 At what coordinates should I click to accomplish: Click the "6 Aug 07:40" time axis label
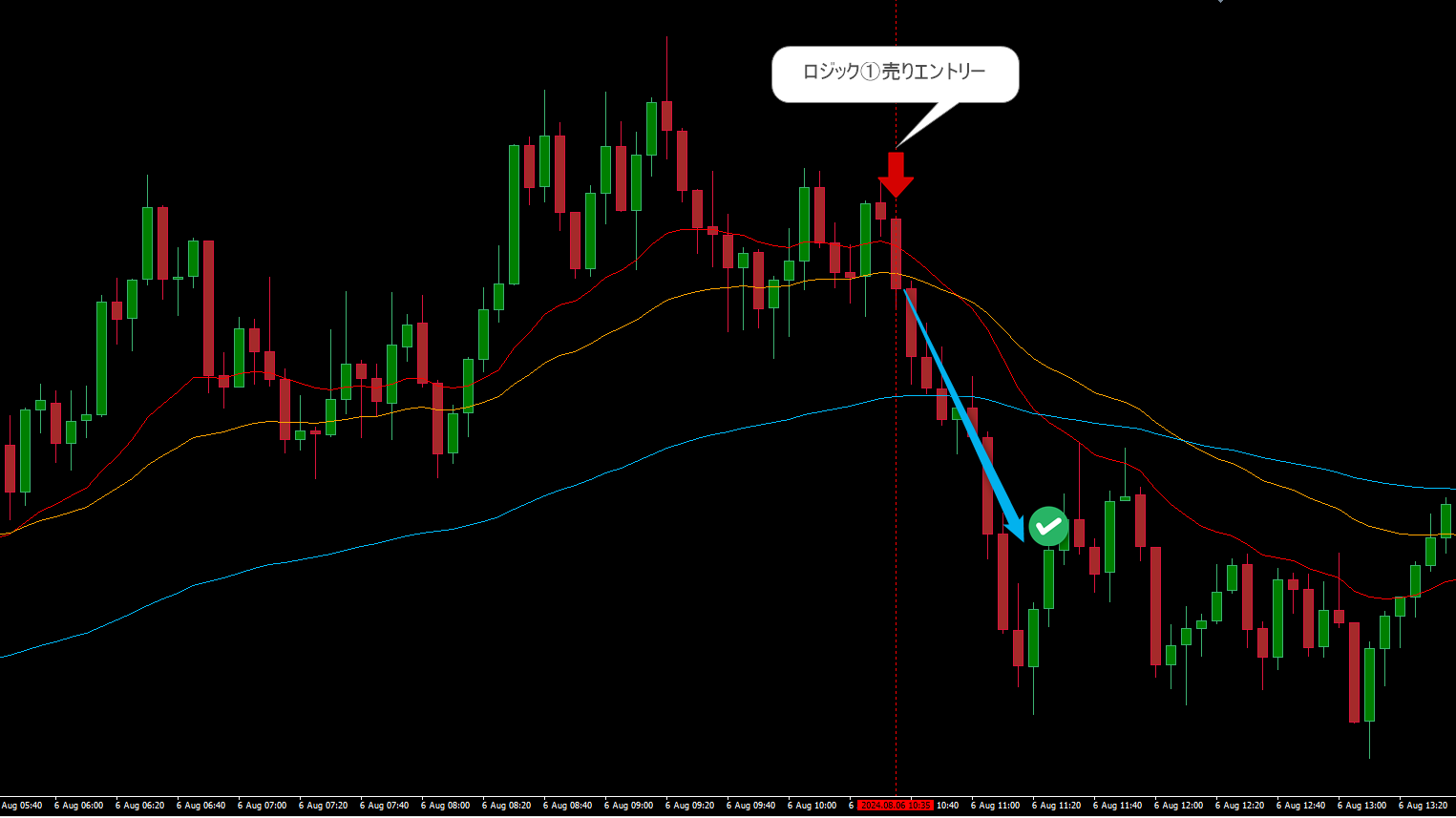pos(384,806)
